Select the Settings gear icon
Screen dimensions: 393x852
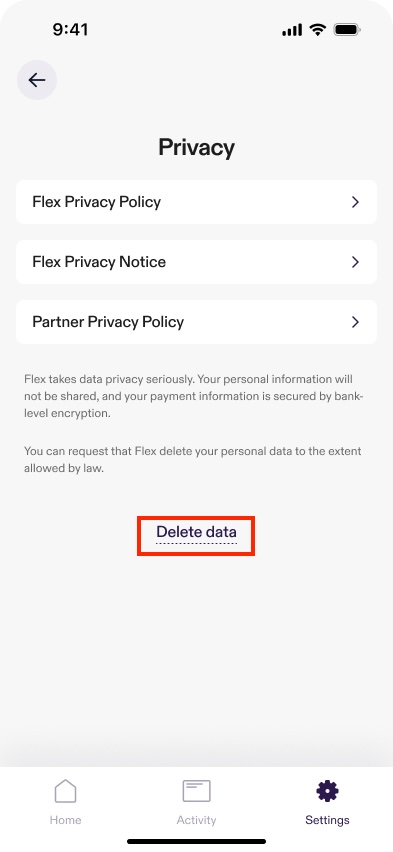tap(327, 791)
